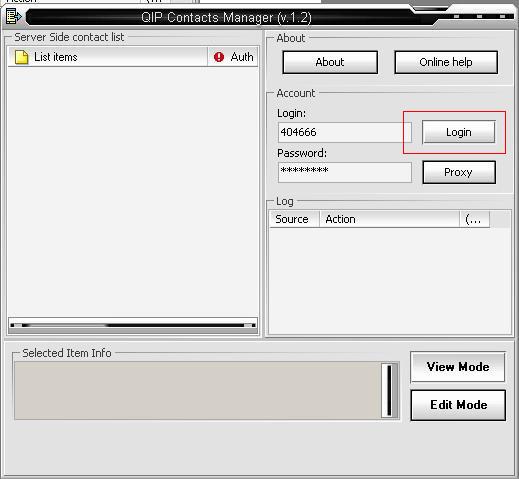Image resolution: width=519 pixels, height=479 pixels.
Task: Click the Selected Item Info vertical scrollbar
Action: pyautogui.click(x=389, y=390)
